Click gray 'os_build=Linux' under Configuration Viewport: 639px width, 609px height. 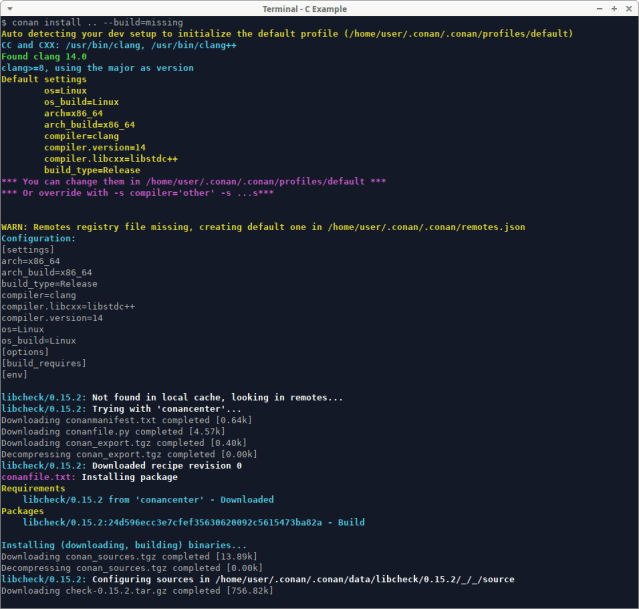[39, 341]
